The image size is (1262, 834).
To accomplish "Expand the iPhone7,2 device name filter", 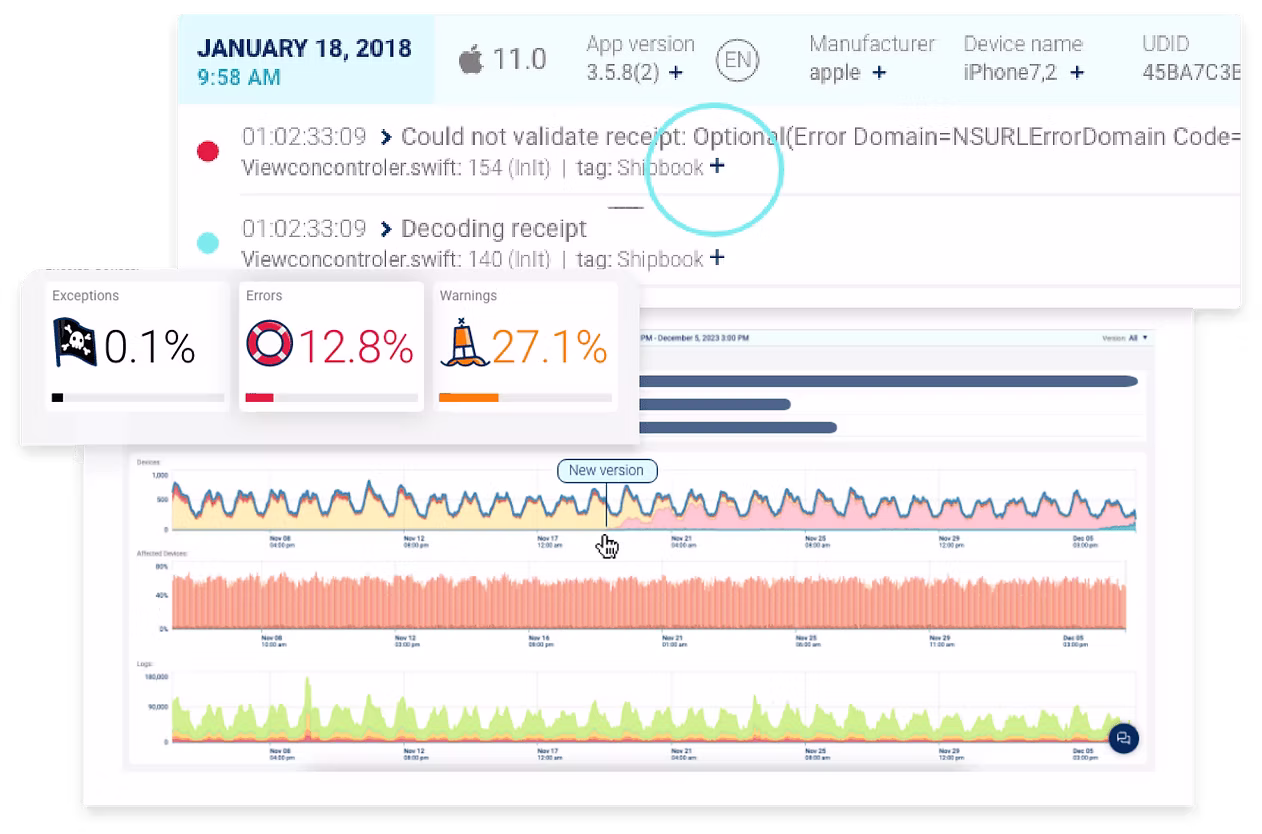I will tap(1076, 72).
